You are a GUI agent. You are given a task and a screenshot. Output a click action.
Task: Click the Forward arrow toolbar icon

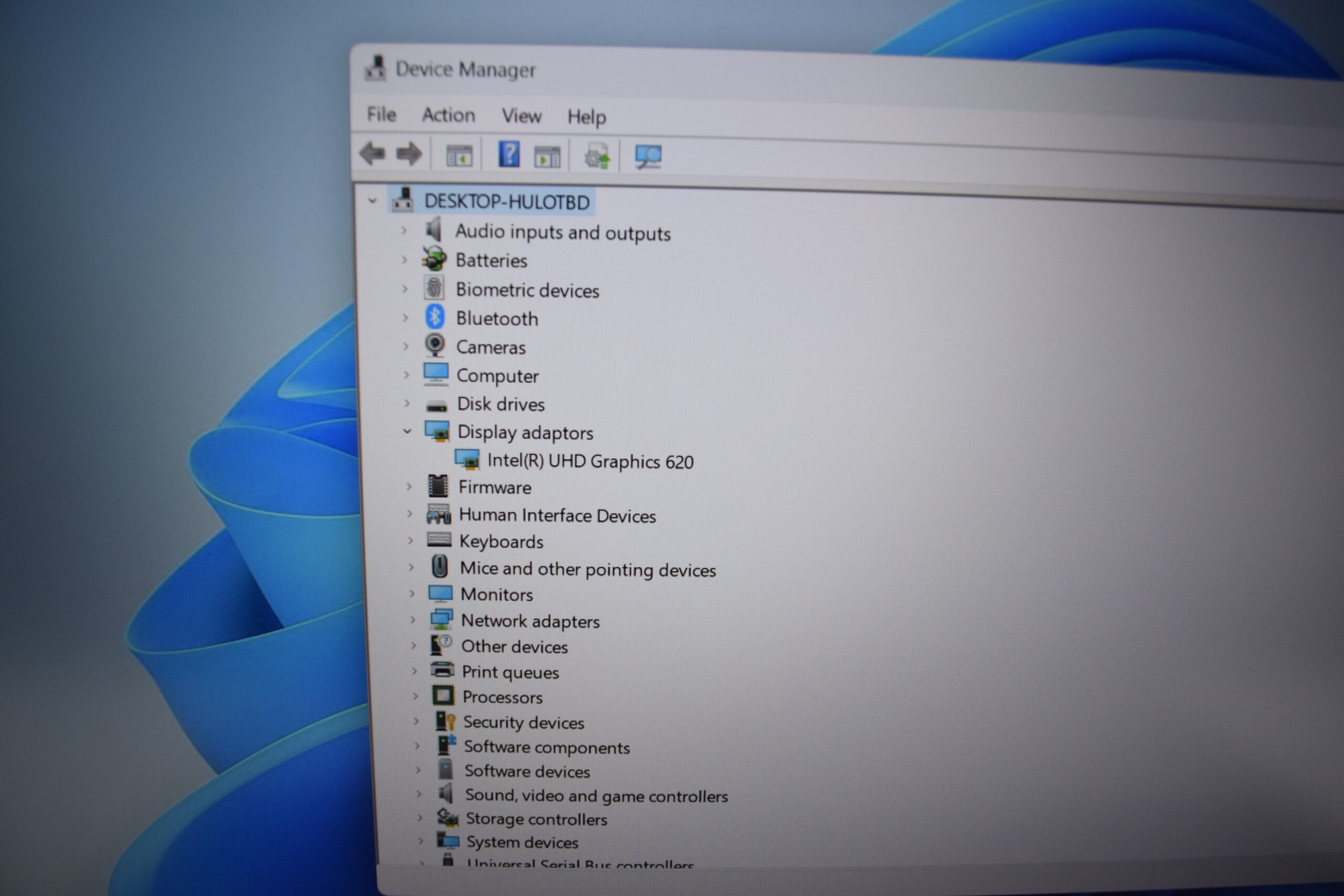pos(408,154)
